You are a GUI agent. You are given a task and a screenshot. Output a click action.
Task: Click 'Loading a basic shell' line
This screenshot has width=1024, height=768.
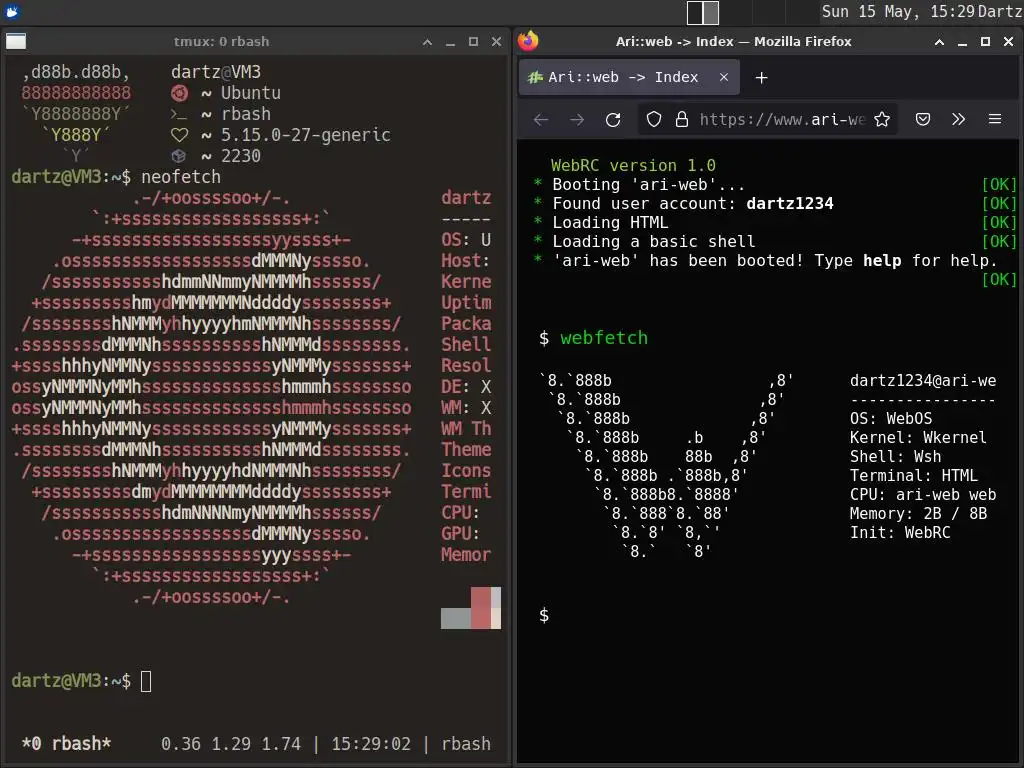tap(654, 242)
